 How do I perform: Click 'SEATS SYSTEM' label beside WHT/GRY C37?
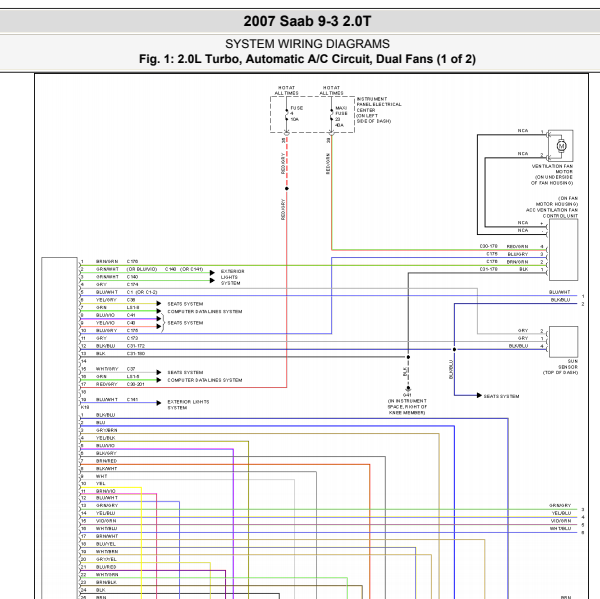click(185, 372)
